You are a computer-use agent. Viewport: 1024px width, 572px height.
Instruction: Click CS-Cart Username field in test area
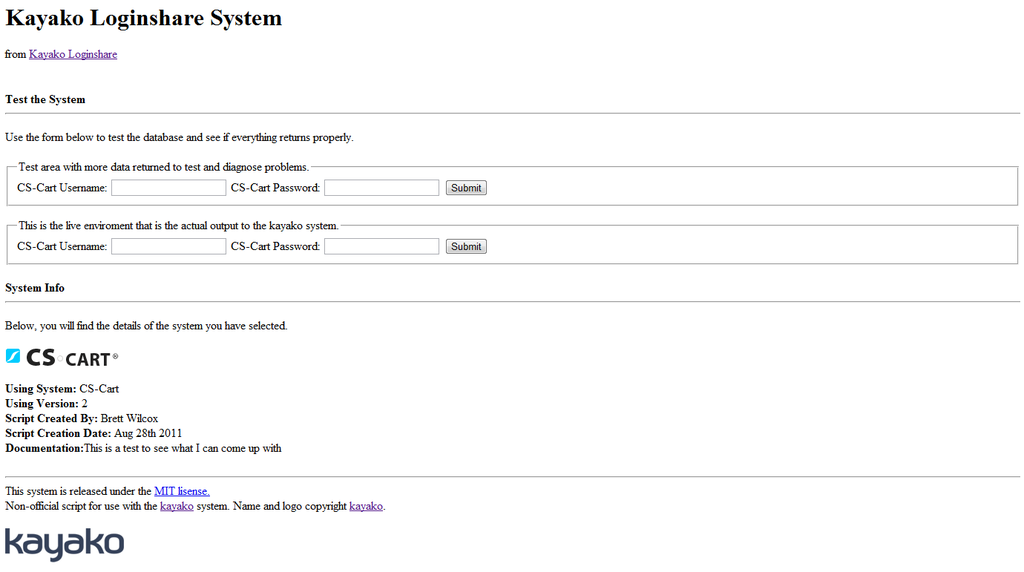click(168, 188)
